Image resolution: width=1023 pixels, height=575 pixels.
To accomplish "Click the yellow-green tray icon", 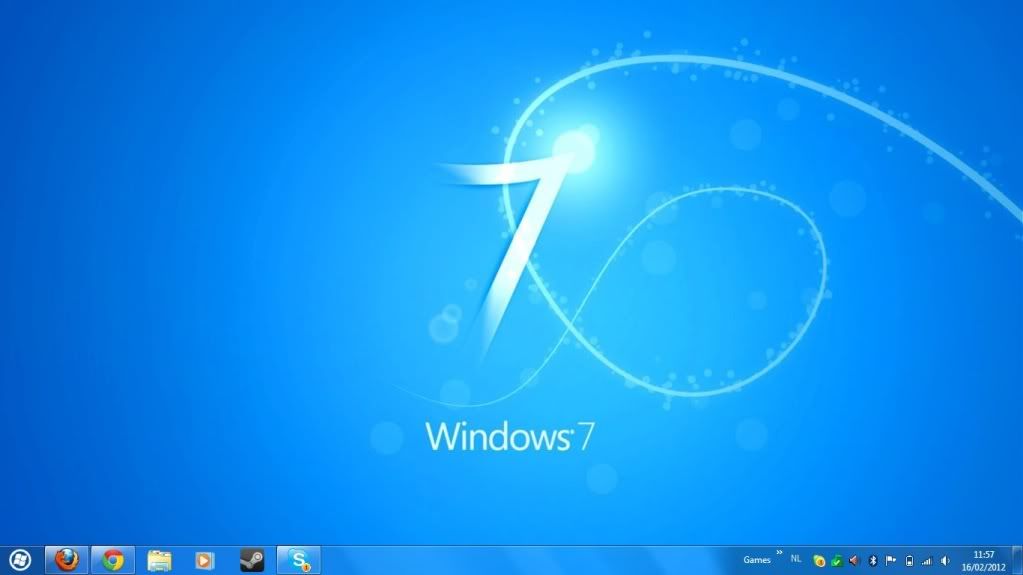I will (x=819, y=561).
